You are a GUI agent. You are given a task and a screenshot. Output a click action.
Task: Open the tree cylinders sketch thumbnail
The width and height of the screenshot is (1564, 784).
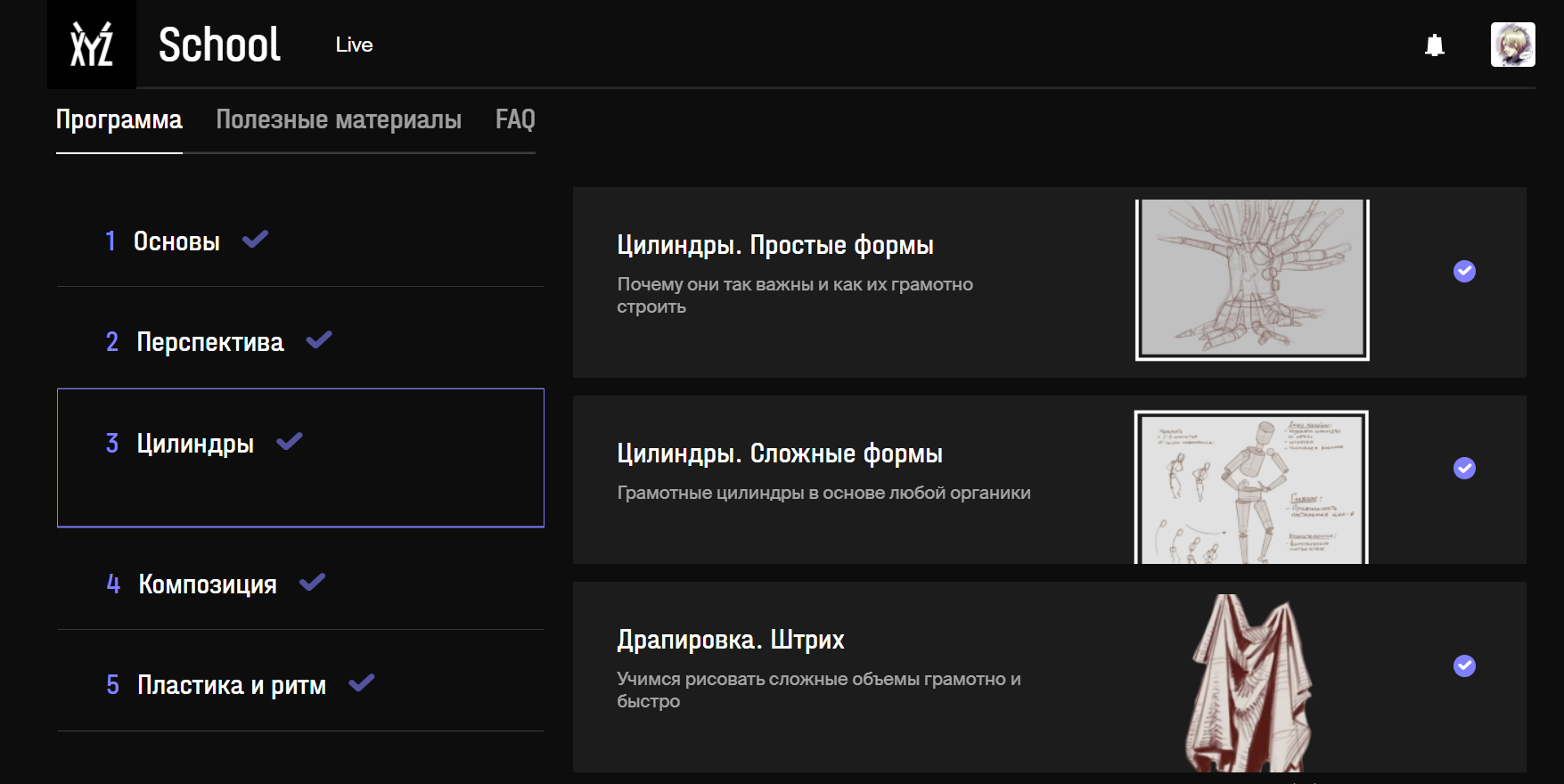click(x=1251, y=279)
